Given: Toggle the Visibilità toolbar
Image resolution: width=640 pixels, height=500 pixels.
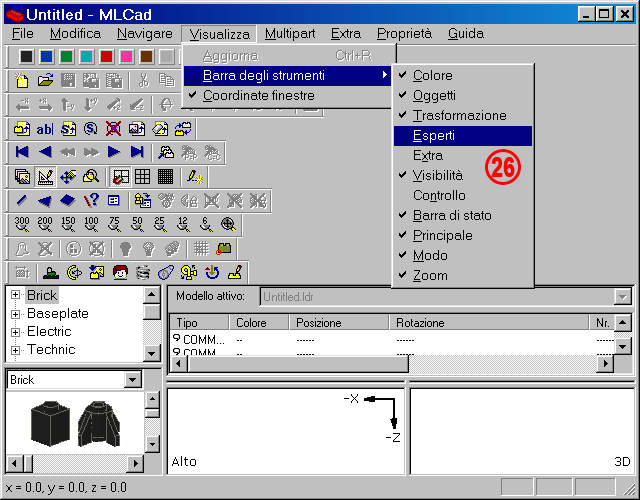Looking at the screenshot, I should click(x=463, y=176).
